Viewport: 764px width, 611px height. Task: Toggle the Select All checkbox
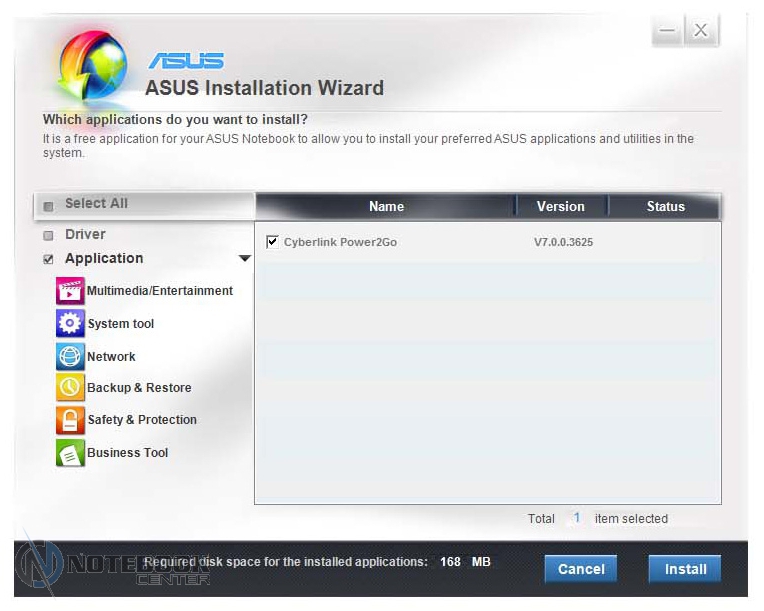[x=48, y=206]
